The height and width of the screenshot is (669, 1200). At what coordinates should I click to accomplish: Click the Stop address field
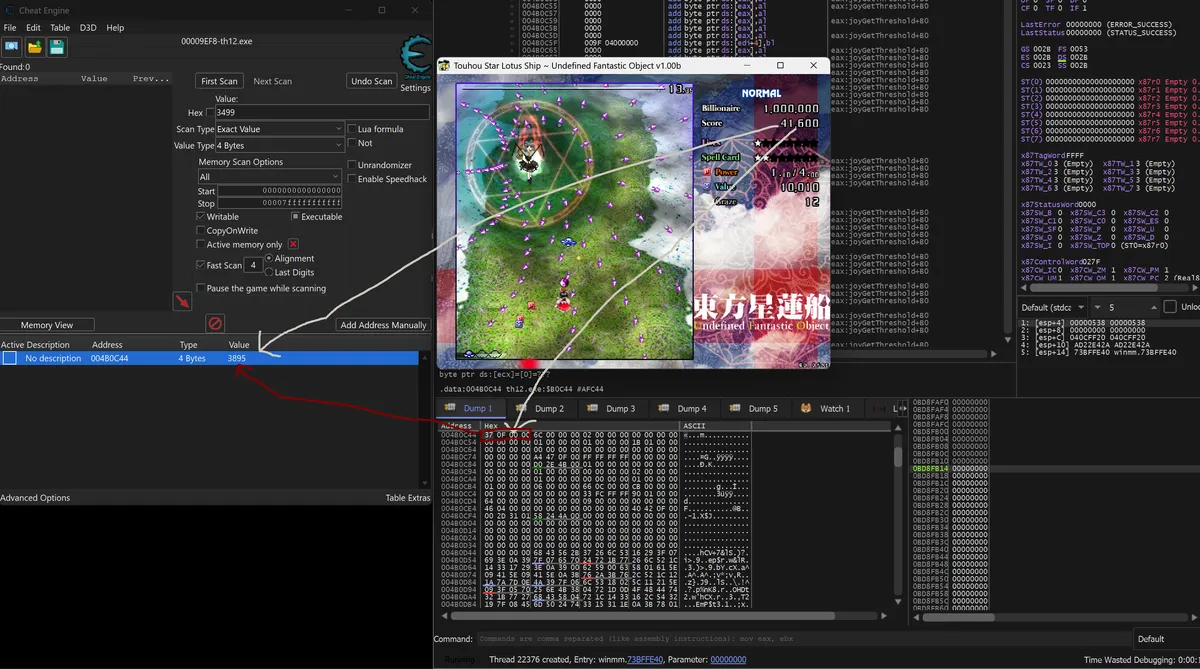(x=280, y=204)
